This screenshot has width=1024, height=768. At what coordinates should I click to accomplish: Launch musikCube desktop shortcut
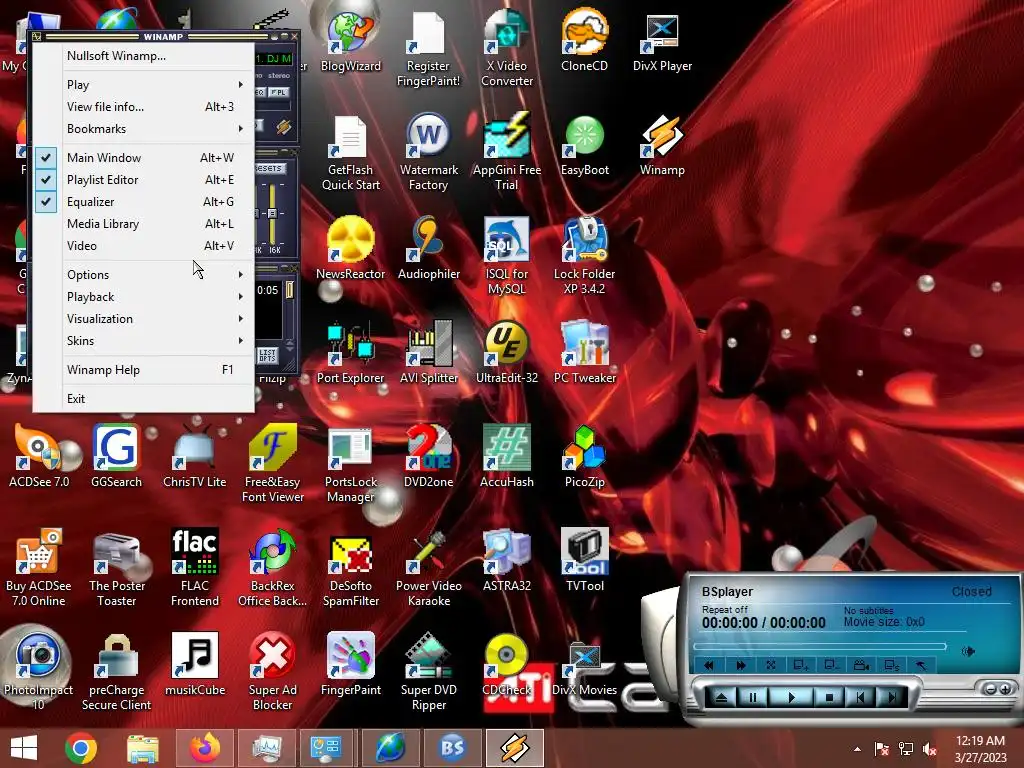coord(195,666)
